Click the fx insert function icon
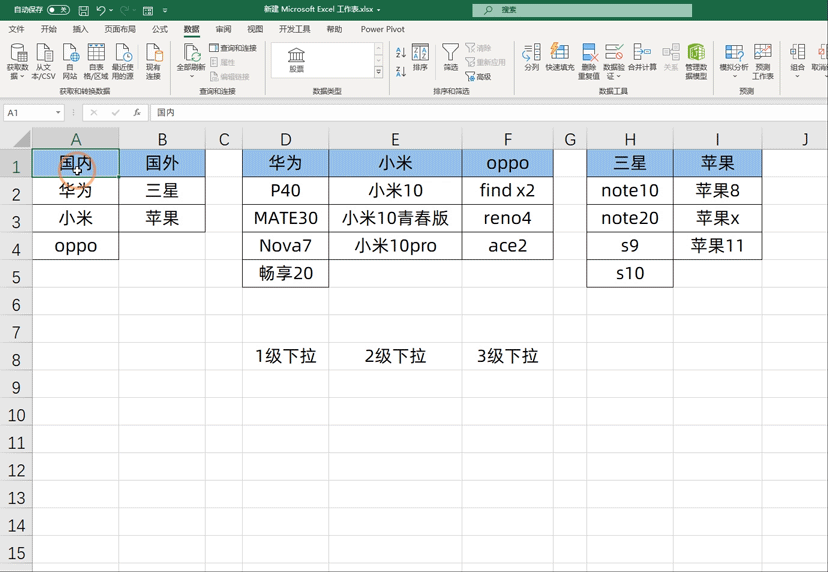The image size is (828, 572). 137,112
